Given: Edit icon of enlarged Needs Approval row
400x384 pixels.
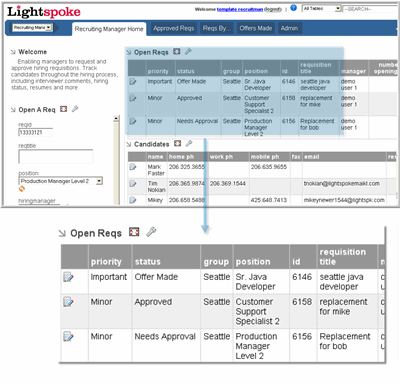Looking at the screenshot, I should point(68,337).
